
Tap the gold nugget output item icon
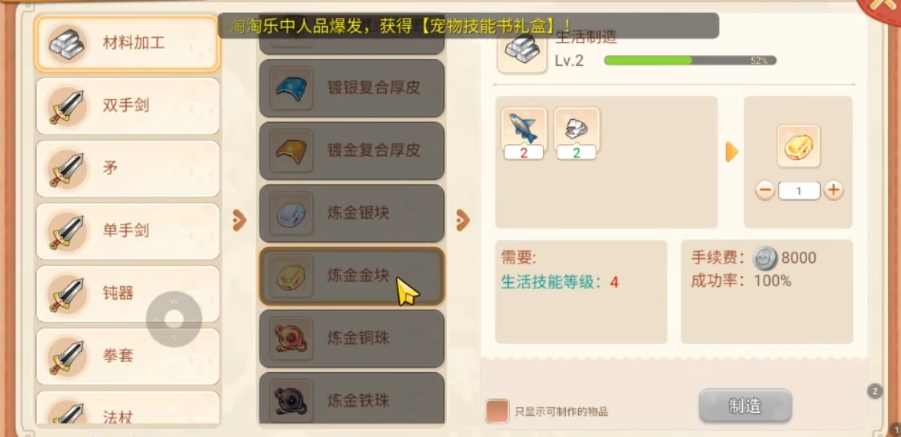coord(798,146)
